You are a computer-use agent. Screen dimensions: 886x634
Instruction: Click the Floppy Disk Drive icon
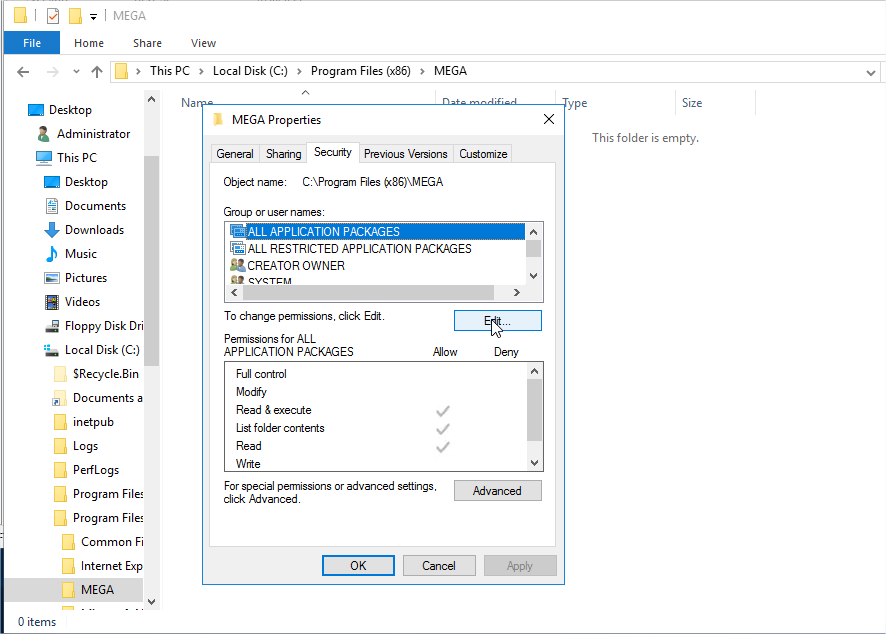52,326
